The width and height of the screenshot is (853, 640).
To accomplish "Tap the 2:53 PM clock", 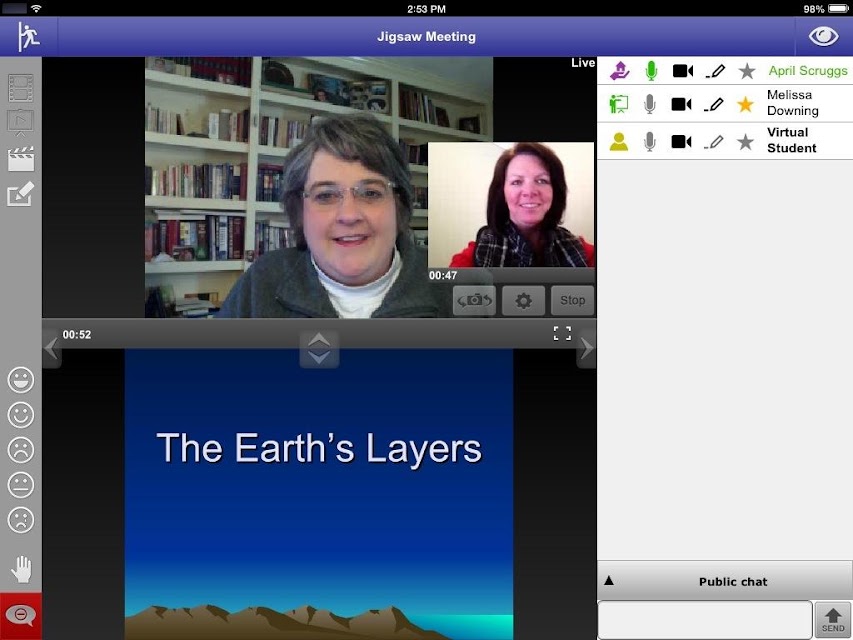I will (426, 9).
